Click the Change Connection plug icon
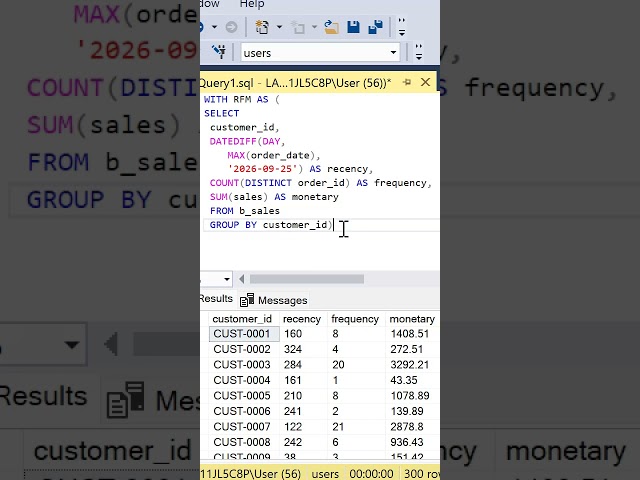640x480 pixels. [219, 52]
